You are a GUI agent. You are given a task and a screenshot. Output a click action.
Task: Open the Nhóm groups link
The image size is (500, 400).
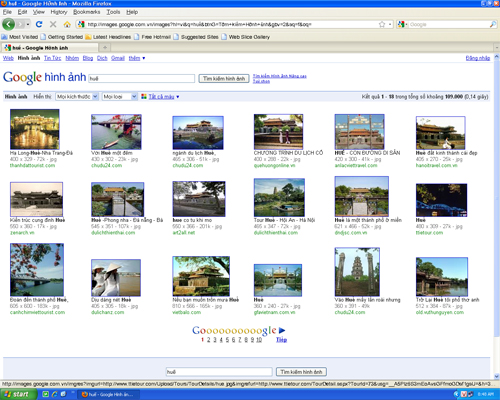[72, 58]
